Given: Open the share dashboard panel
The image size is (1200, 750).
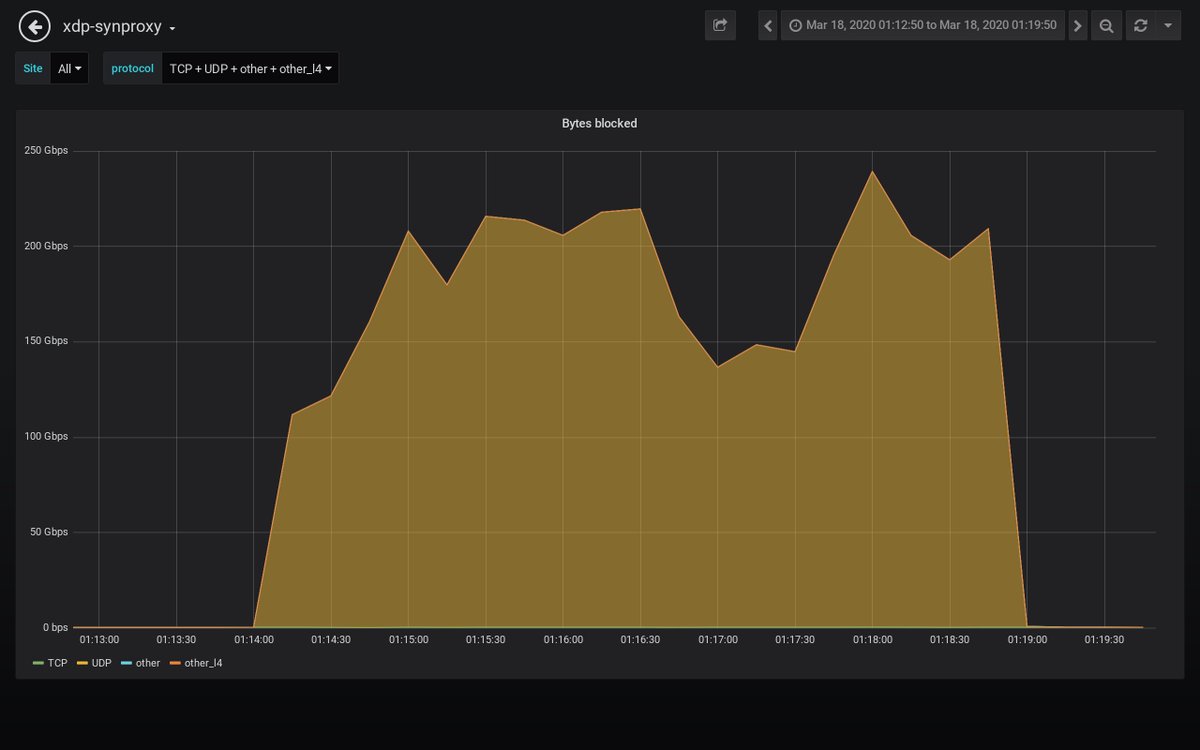Looking at the screenshot, I should click(719, 25).
